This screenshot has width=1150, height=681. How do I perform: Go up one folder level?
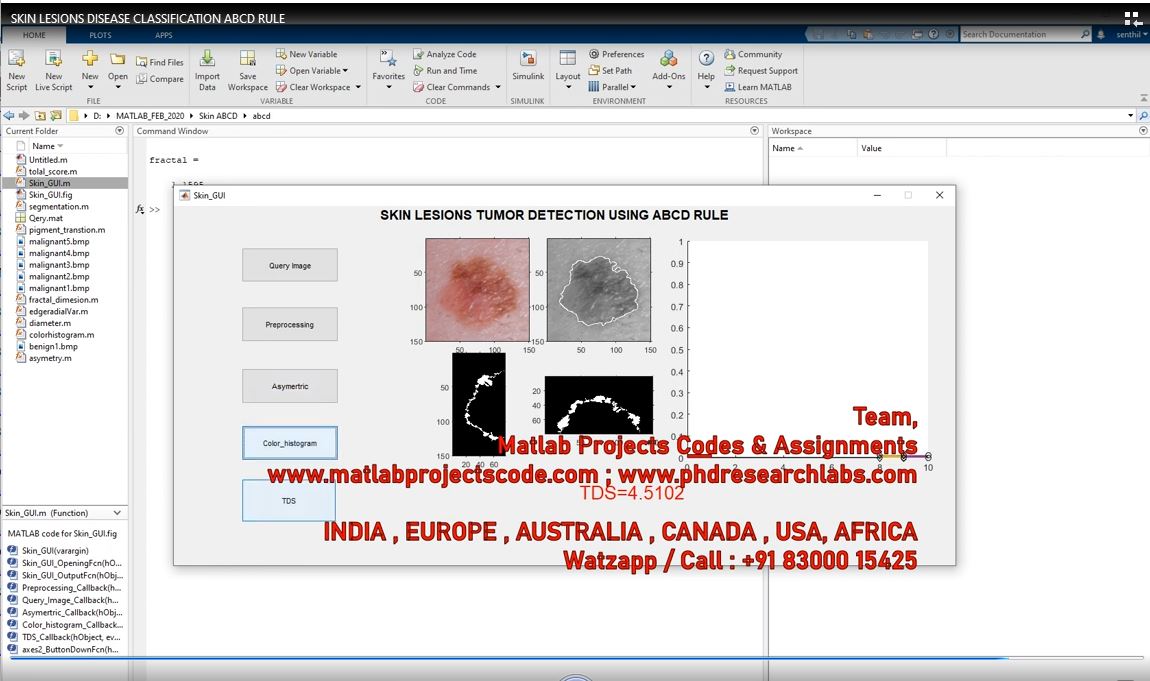point(40,116)
